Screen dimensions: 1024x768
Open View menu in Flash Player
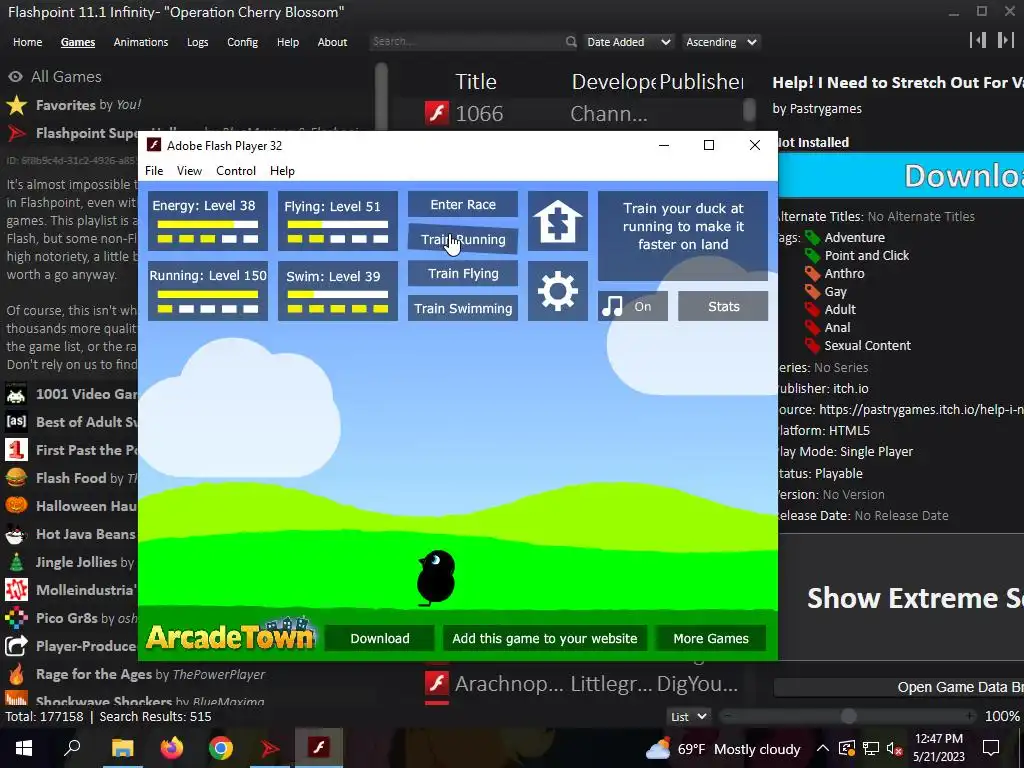point(189,170)
